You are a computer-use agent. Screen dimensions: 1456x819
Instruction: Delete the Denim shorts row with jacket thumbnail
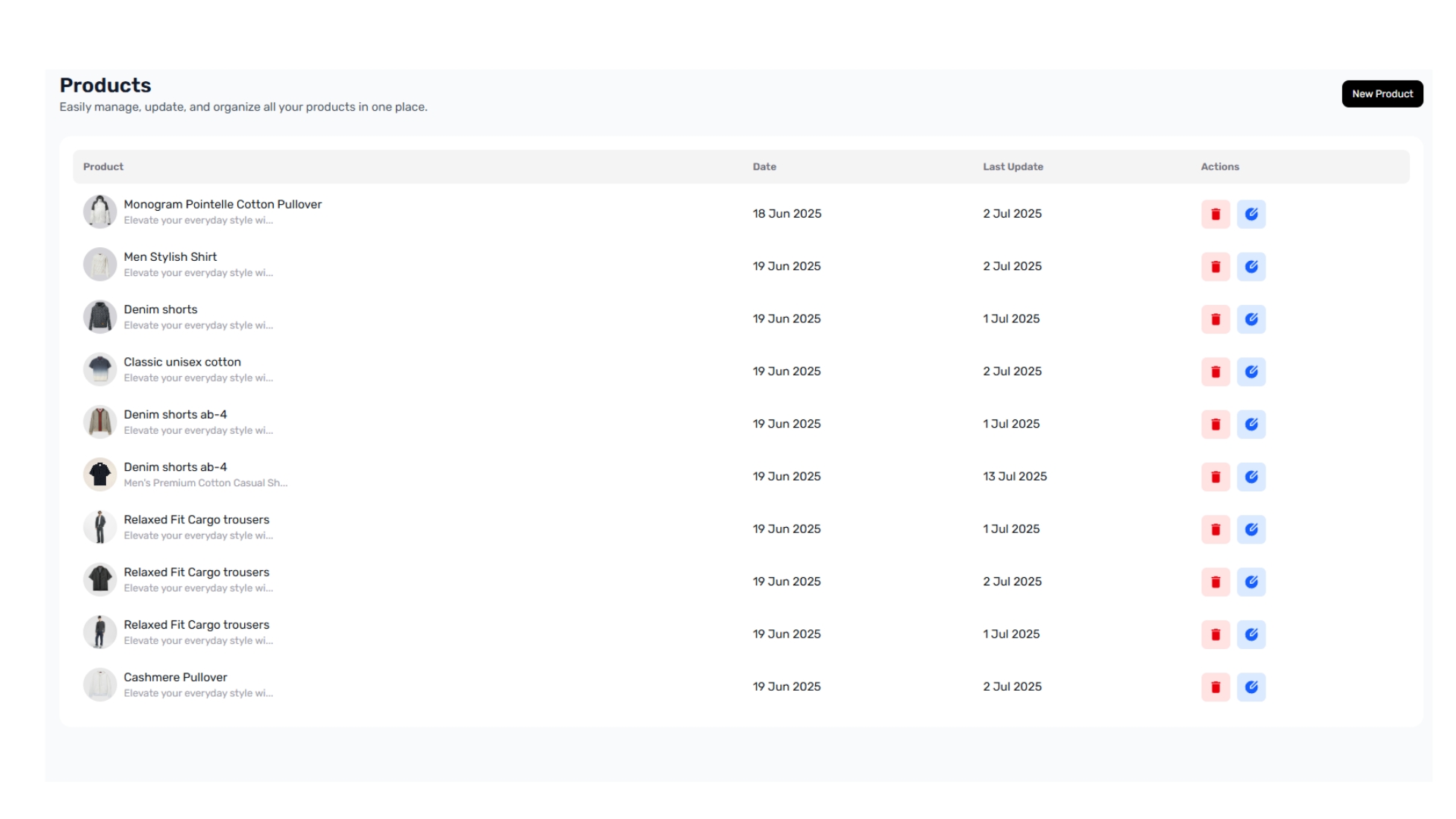tap(1215, 319)
